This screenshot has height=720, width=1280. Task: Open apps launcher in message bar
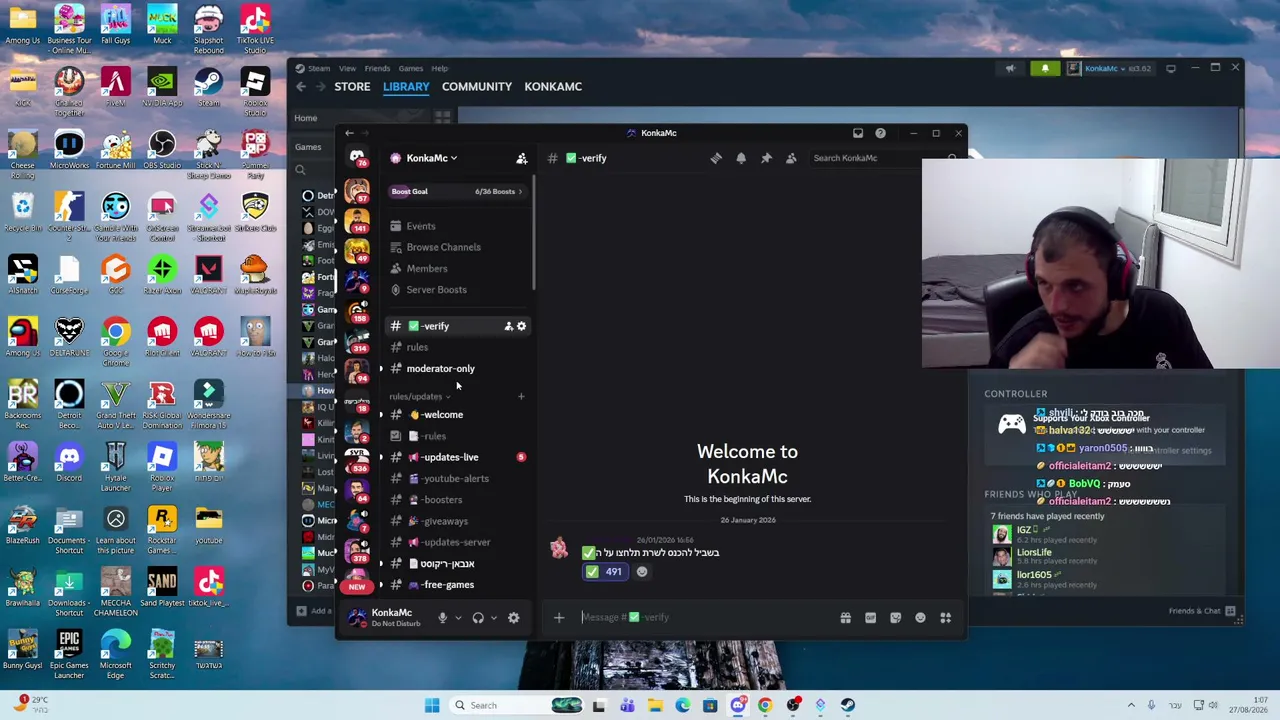[945, 618]
